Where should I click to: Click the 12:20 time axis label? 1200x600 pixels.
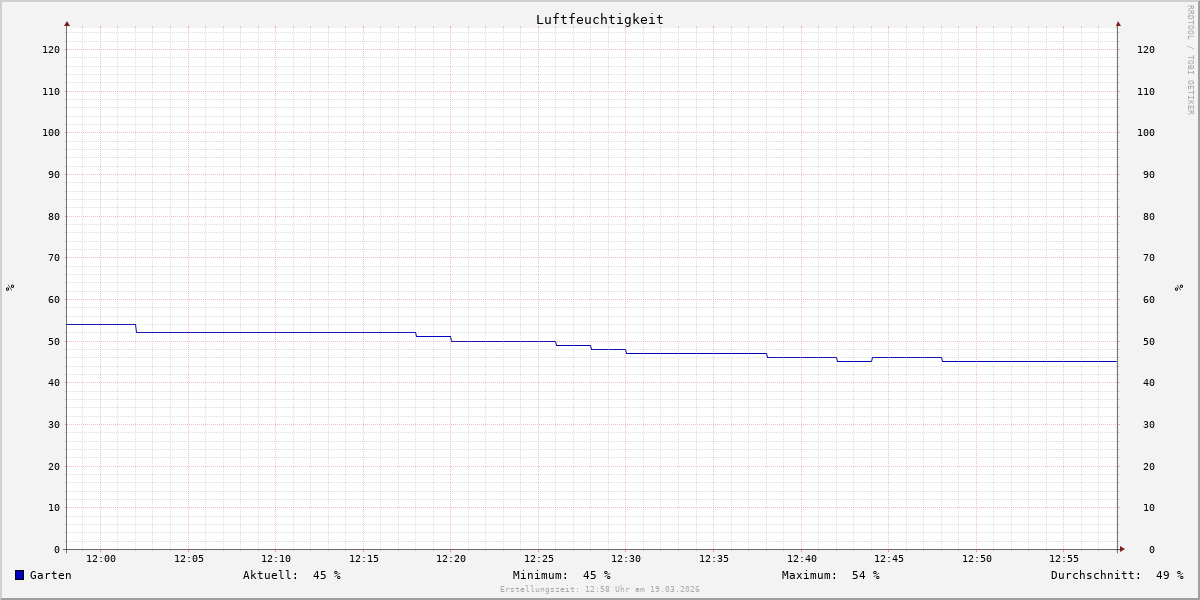tap(451, 559)
